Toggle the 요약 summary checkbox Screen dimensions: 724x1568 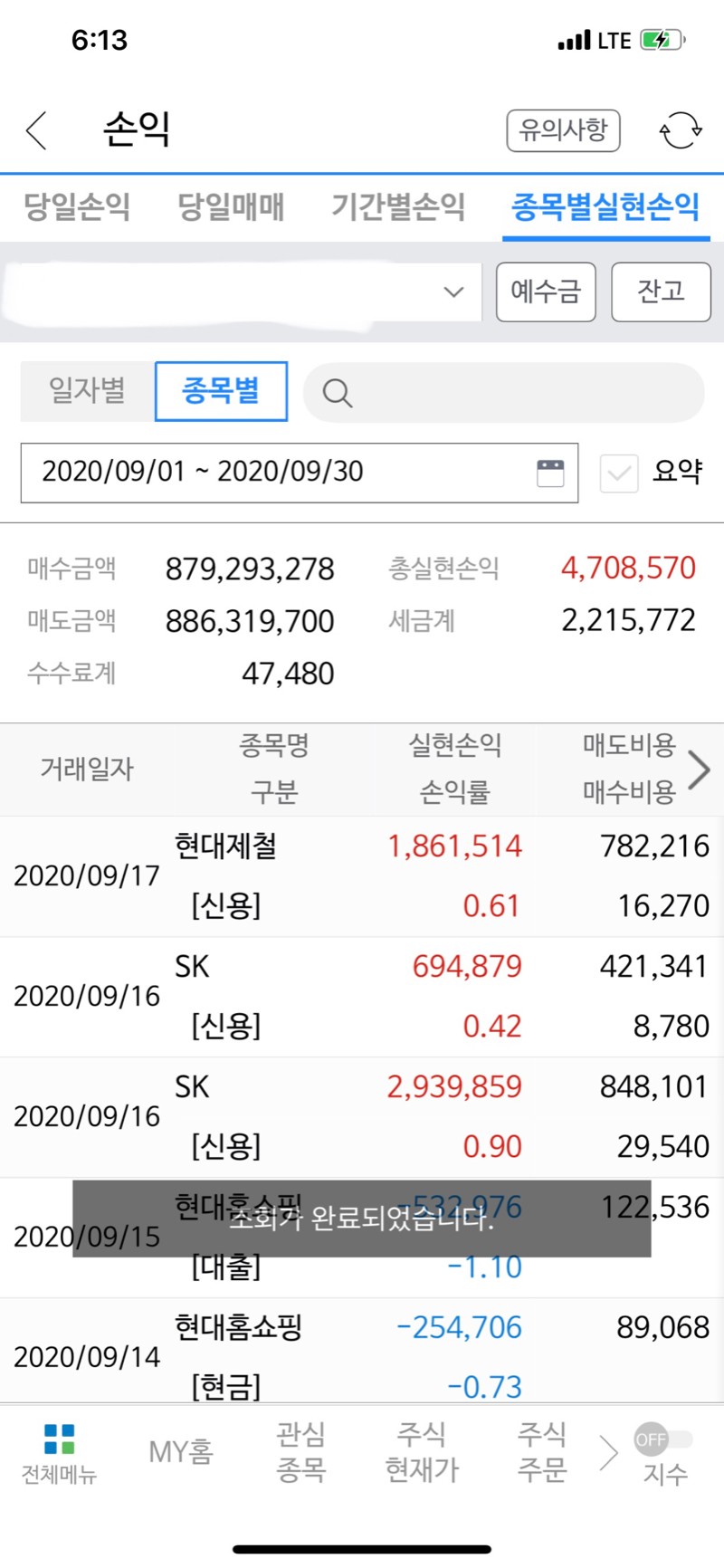[619, 473]
